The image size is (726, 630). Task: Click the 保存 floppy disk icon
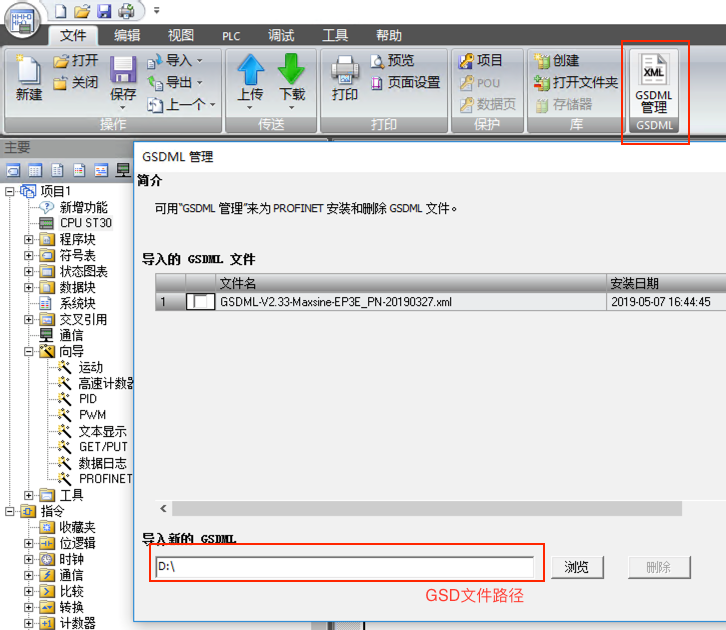point(123,72)
